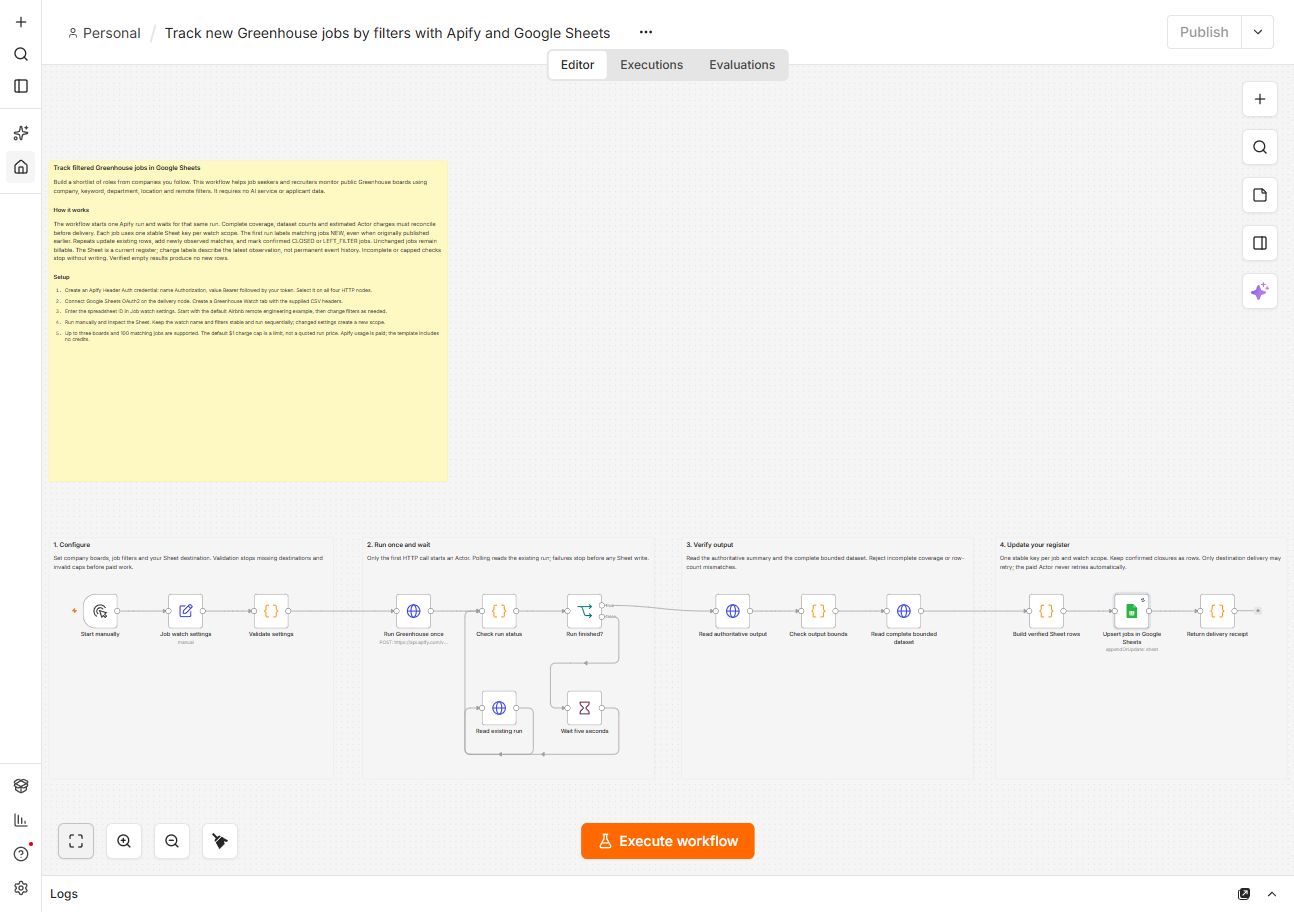The height and width of the screenshot is (912, 1294).
Task: Click the Logs label
Action: click(x=64, y=894)
